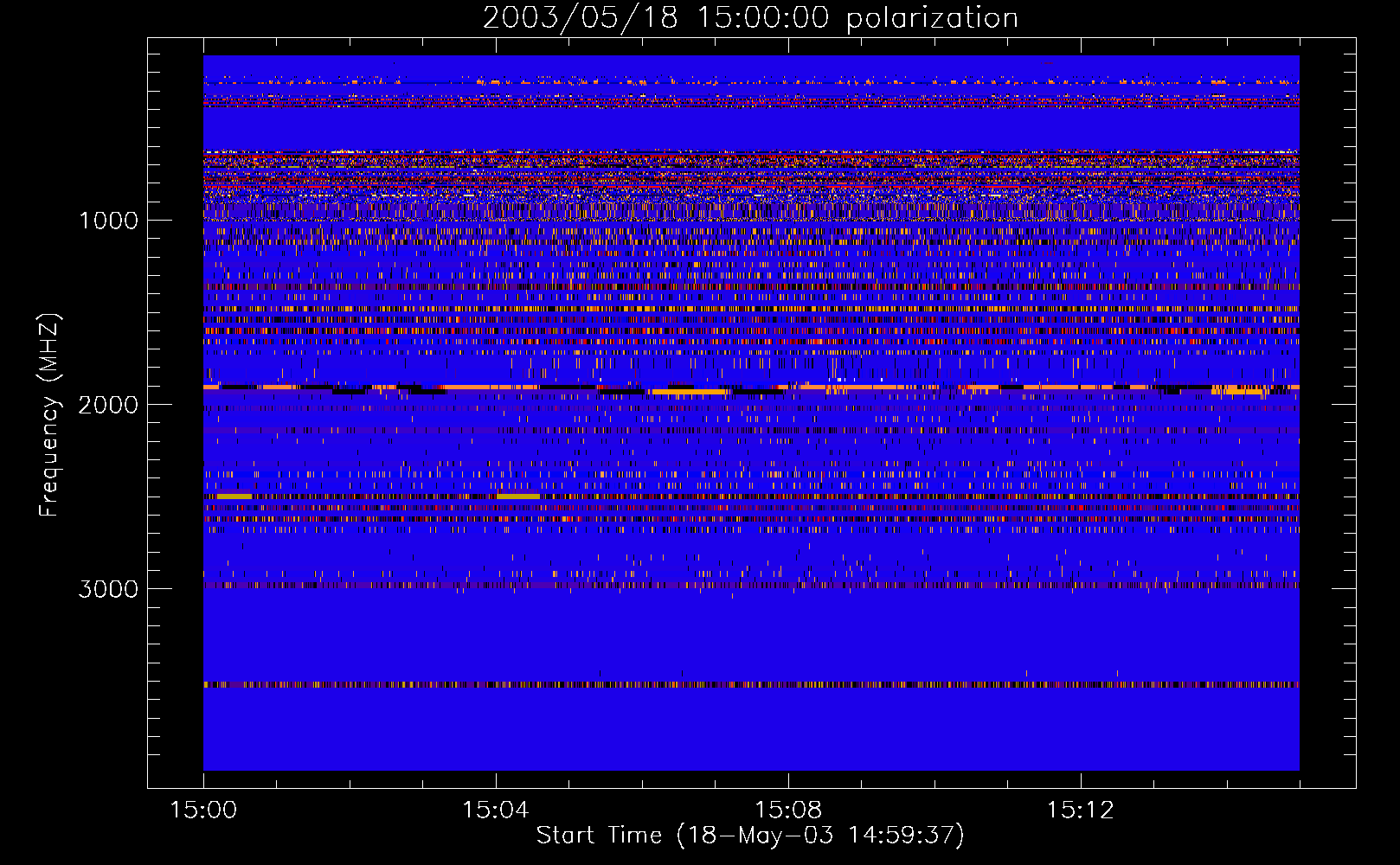The height and width of the screenshot is (865, 1400).
Task: Click the 'Start Time (18-May-03 14:59:37)' caption
Action: (750, 836)
